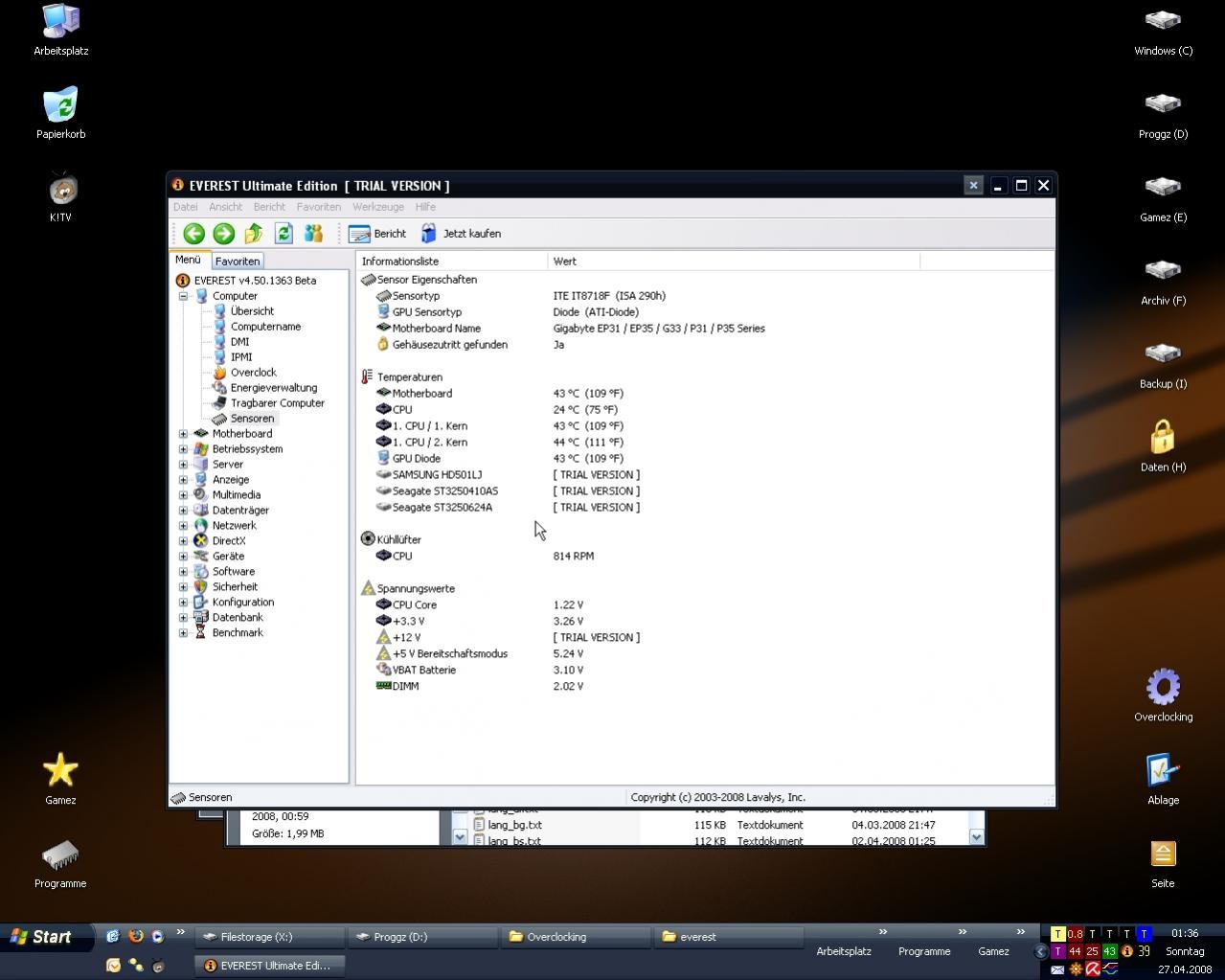
Task: Select the Software tree item
Action: tap(233, 572)
